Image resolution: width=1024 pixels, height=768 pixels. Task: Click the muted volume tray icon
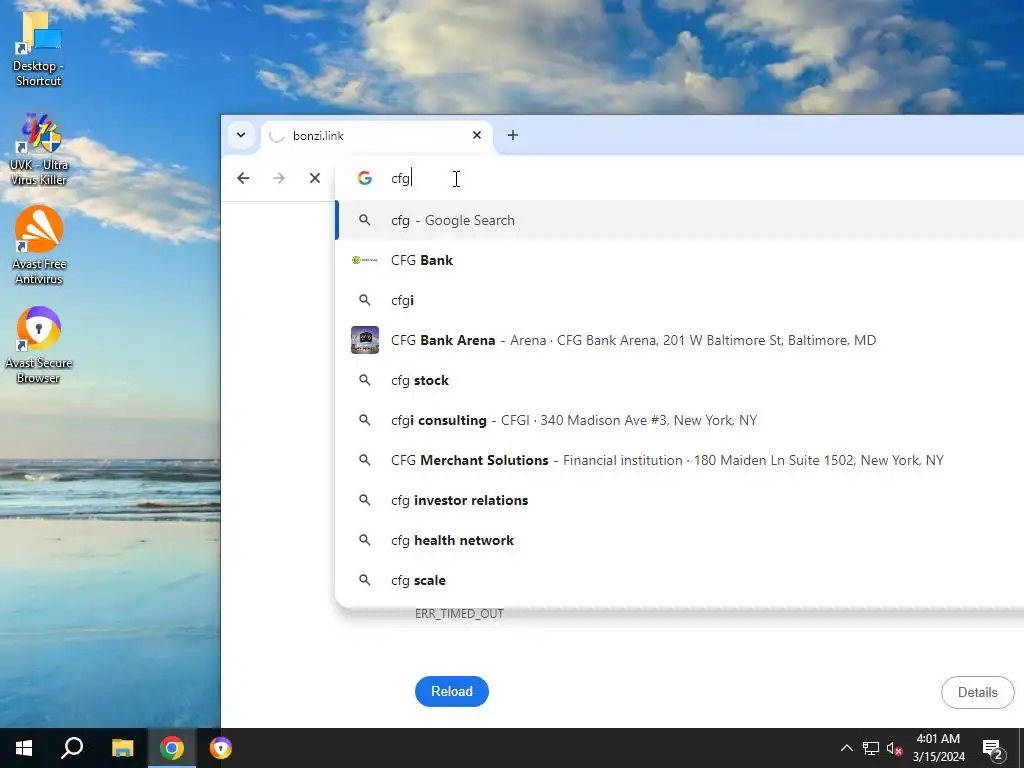click(894, 749)
